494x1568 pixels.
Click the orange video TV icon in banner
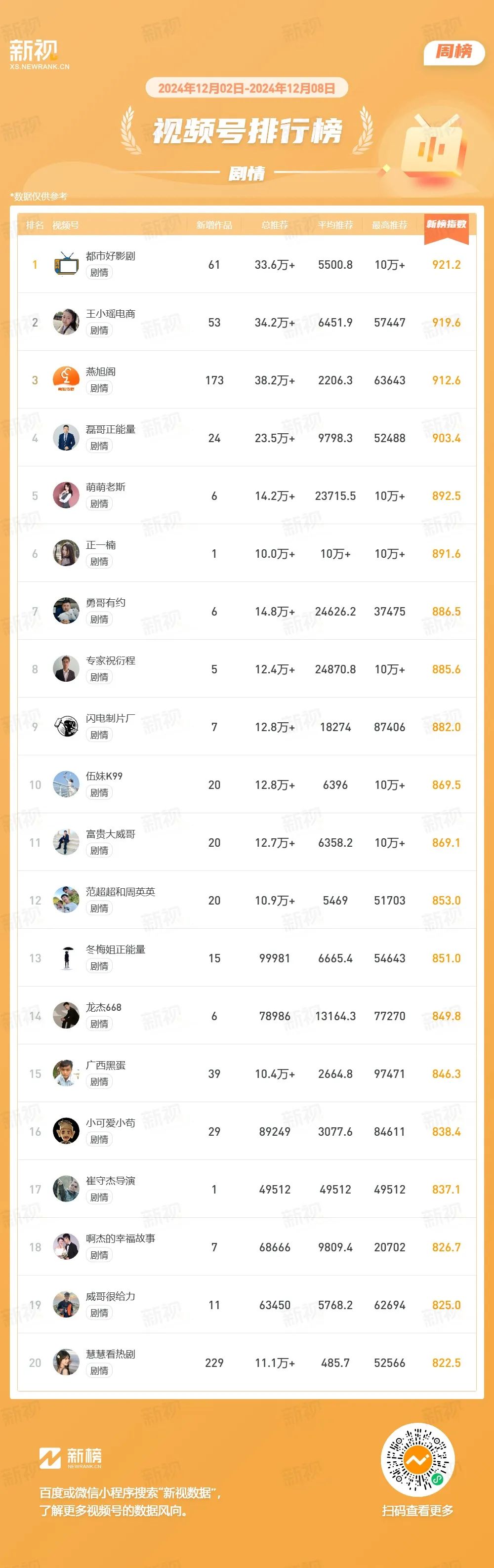(434, 146)
